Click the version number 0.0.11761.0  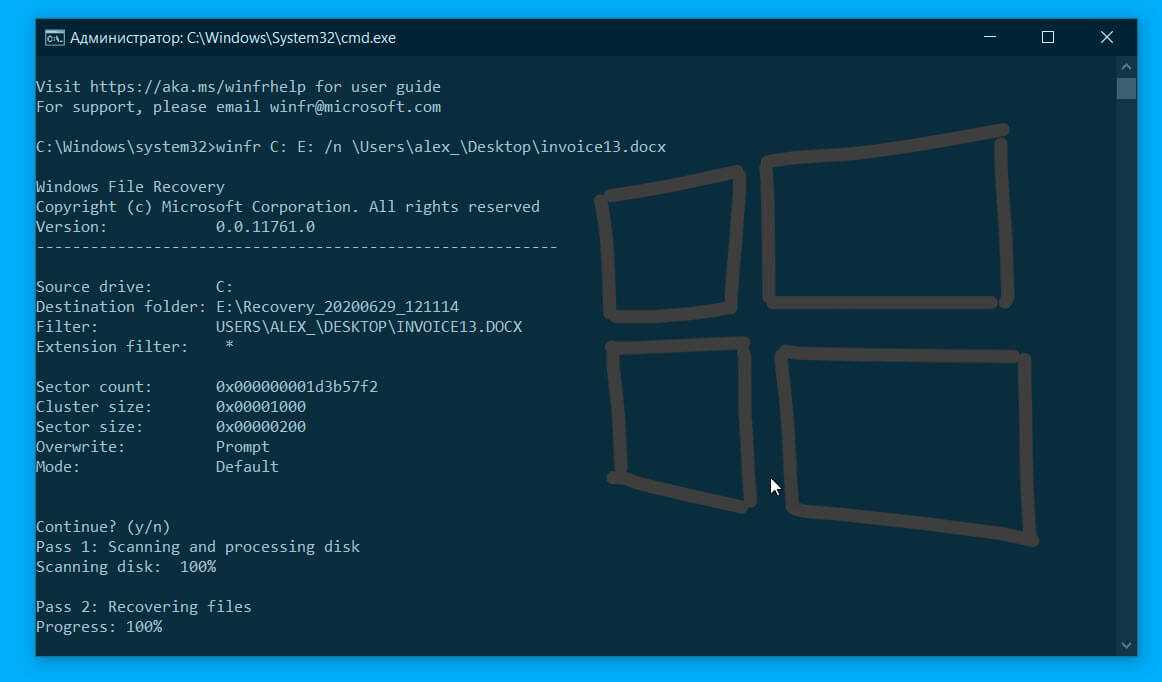265,227
